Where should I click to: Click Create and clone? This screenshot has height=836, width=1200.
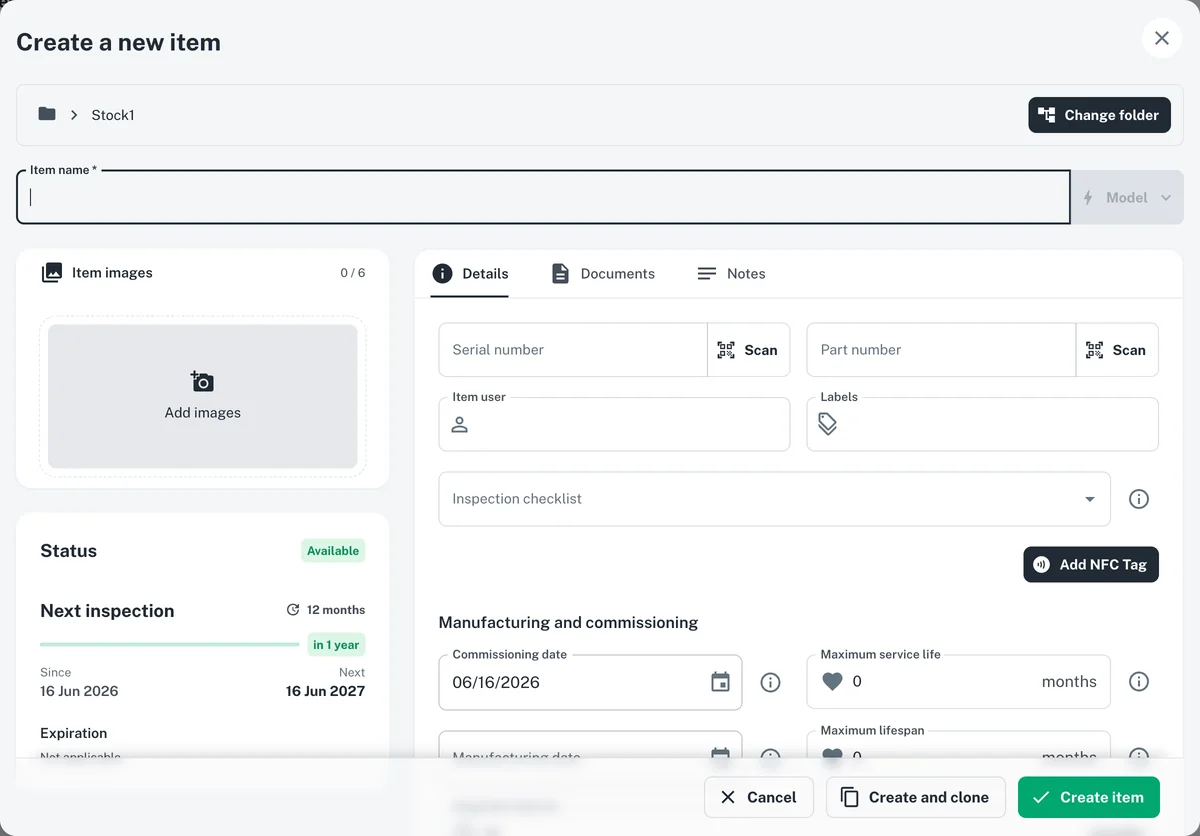coord(915,797)
